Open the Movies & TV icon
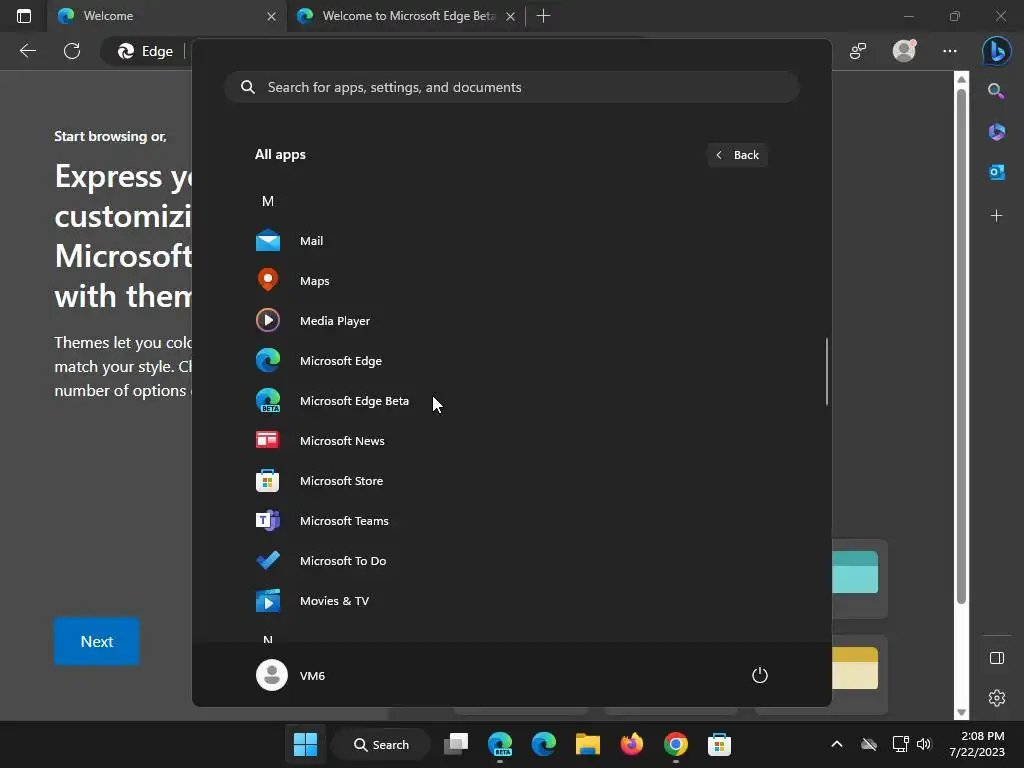Viewport: 1024px width, 768px height. [268, 600]
